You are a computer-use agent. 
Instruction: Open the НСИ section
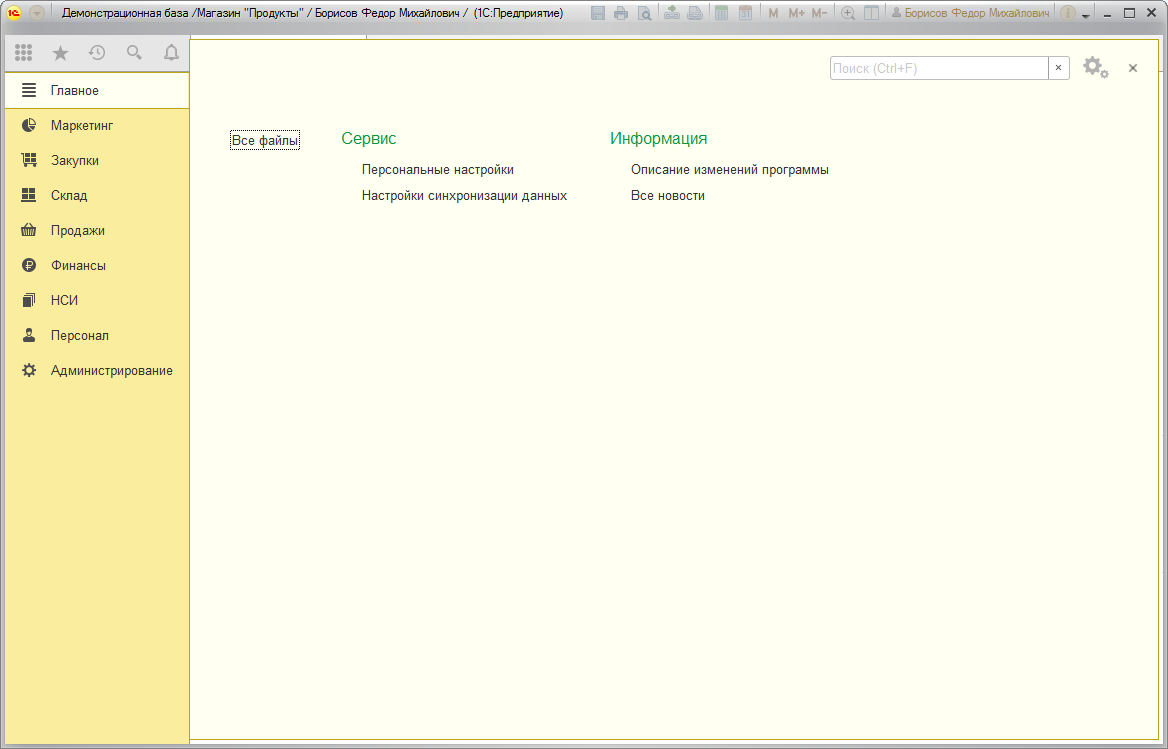pyautogui.click(x=97, y=300)
